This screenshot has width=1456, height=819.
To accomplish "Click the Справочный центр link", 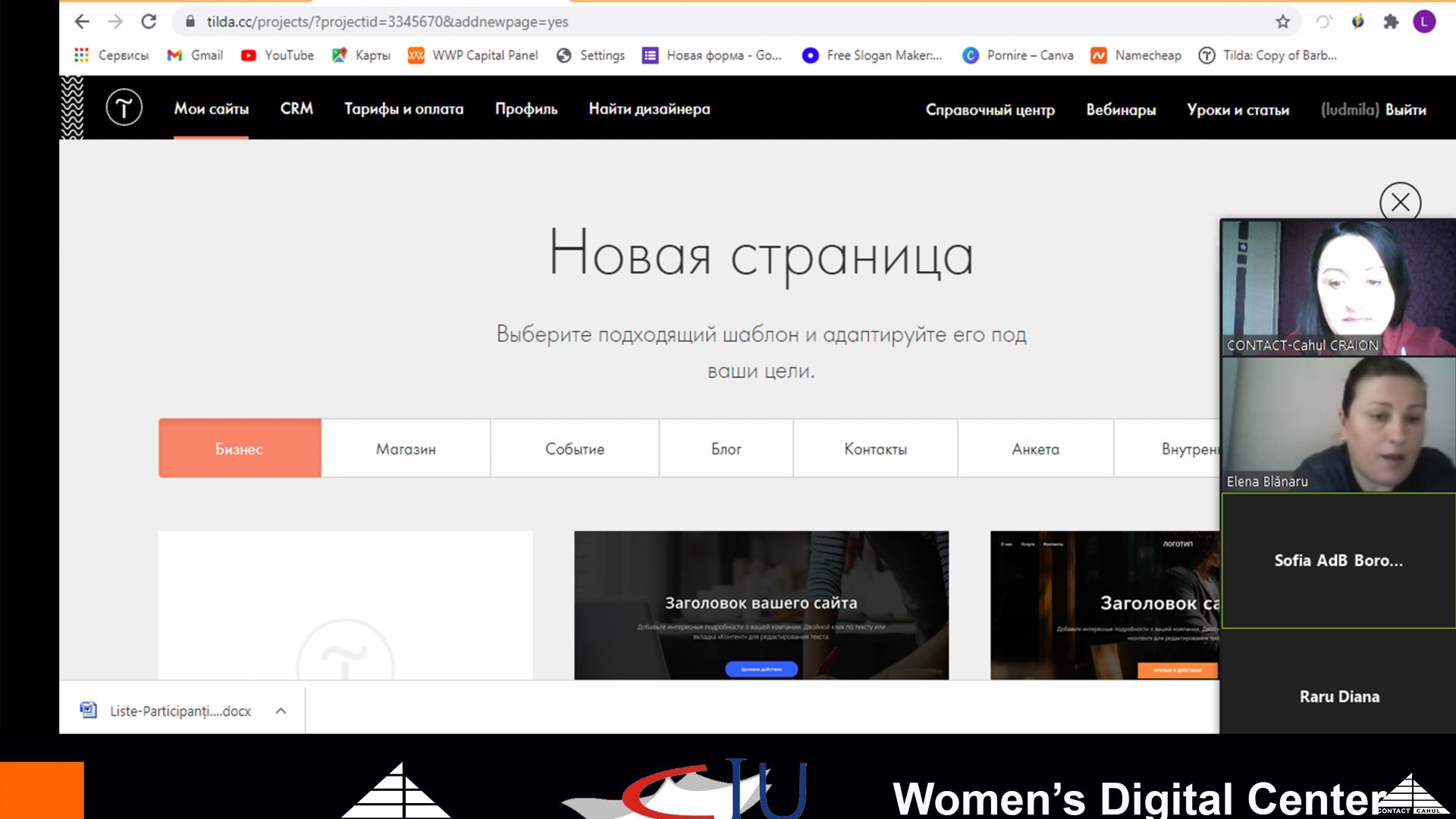I will click(990, 110).
